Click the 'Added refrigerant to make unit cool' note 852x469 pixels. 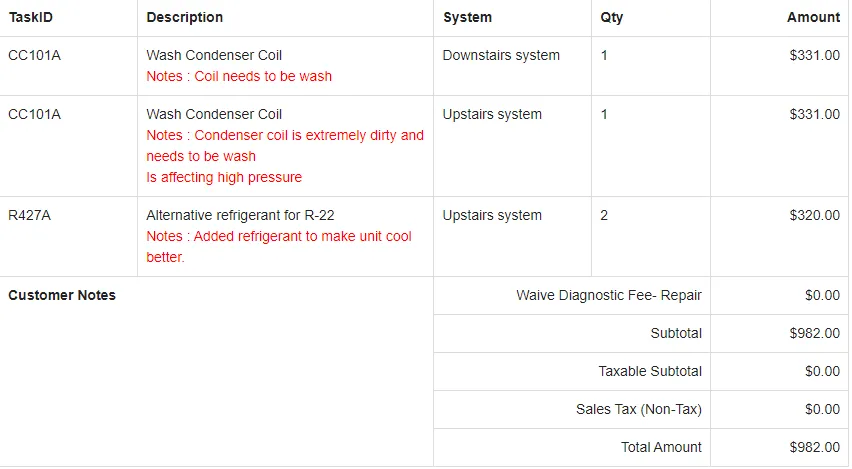click(279, 236)
